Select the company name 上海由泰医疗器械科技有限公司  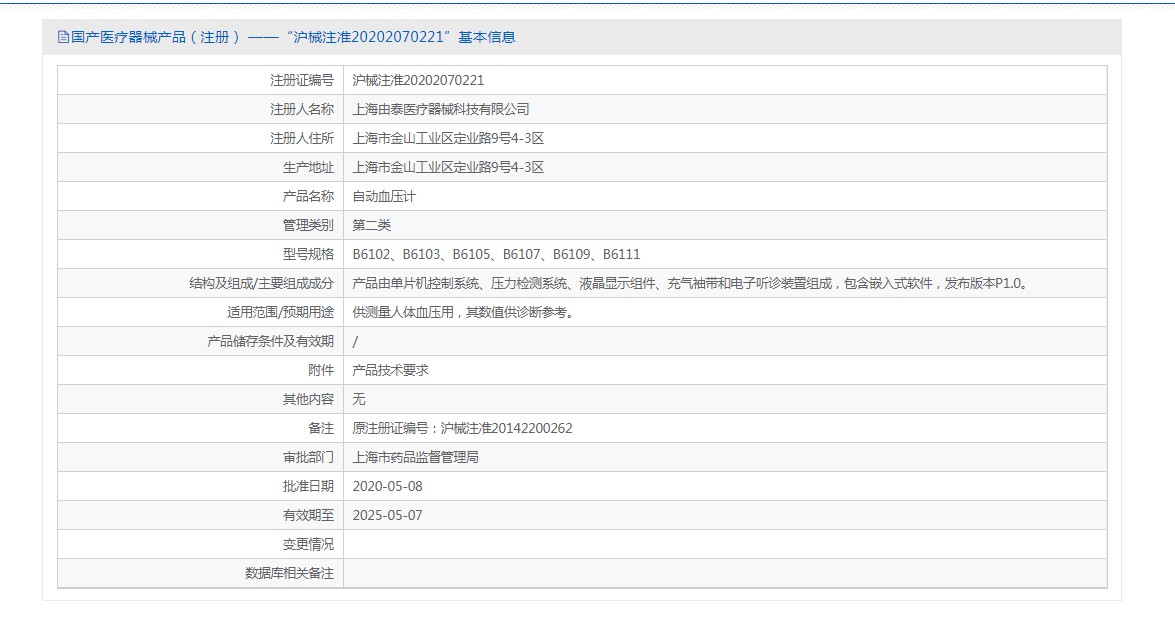click(441, 109)
